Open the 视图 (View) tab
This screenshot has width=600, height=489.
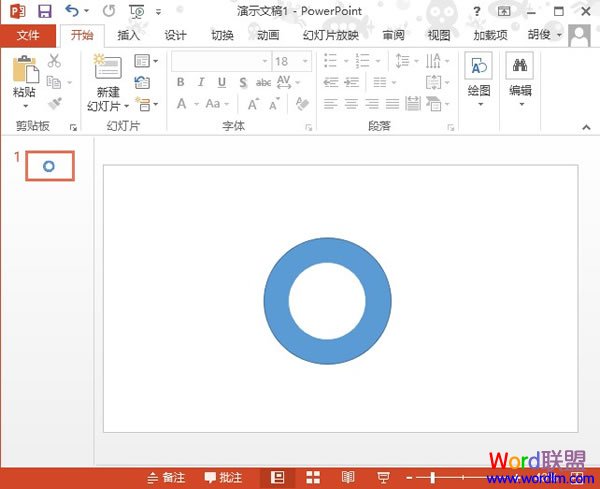pyautogui.click(x=439, y=36)
